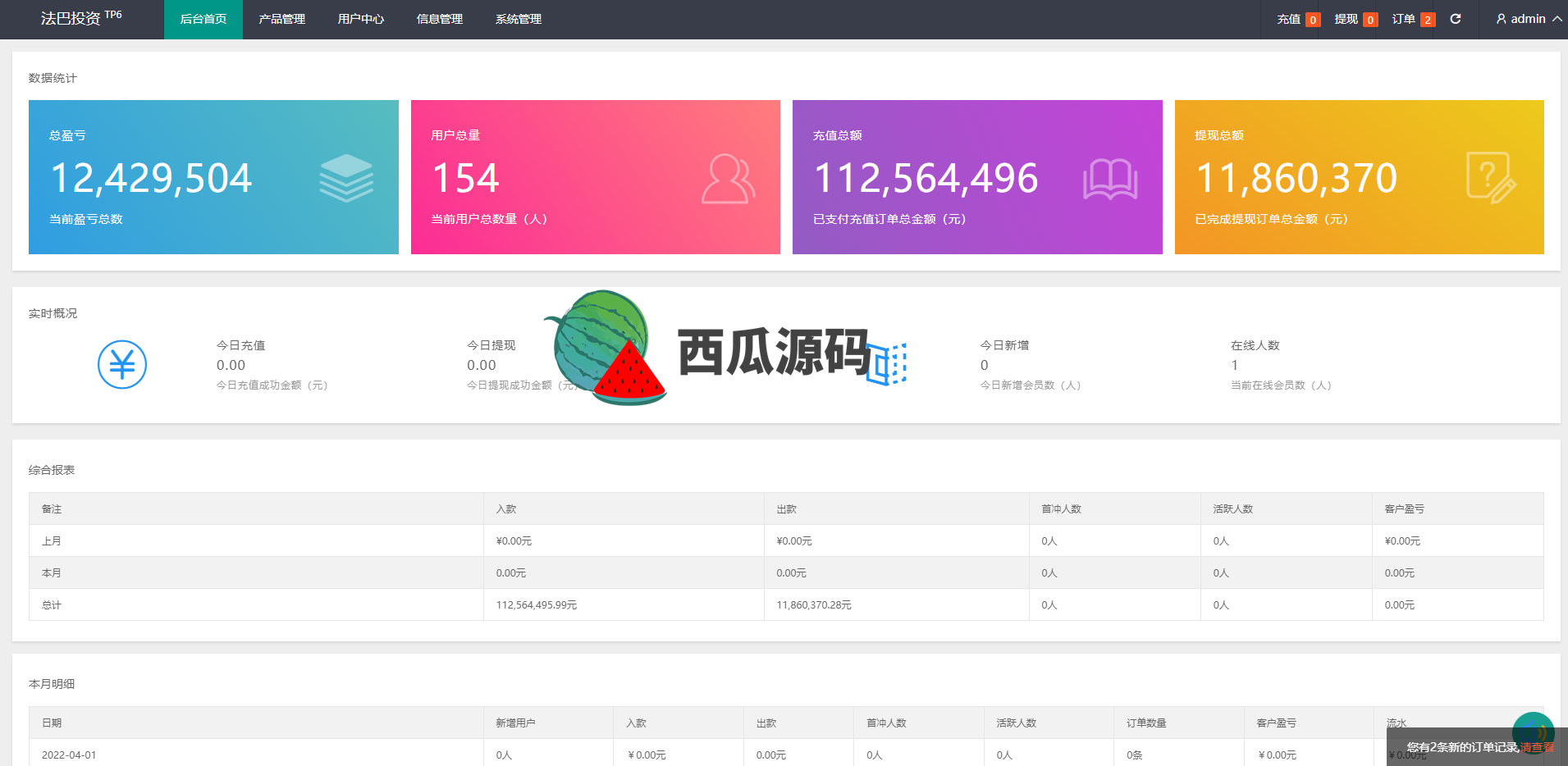The height and width of the screenshot is (766, 1568).
Task: Click the 112,564,495.99元 cell
Action: pyautogui.click(x=537, y=604)
